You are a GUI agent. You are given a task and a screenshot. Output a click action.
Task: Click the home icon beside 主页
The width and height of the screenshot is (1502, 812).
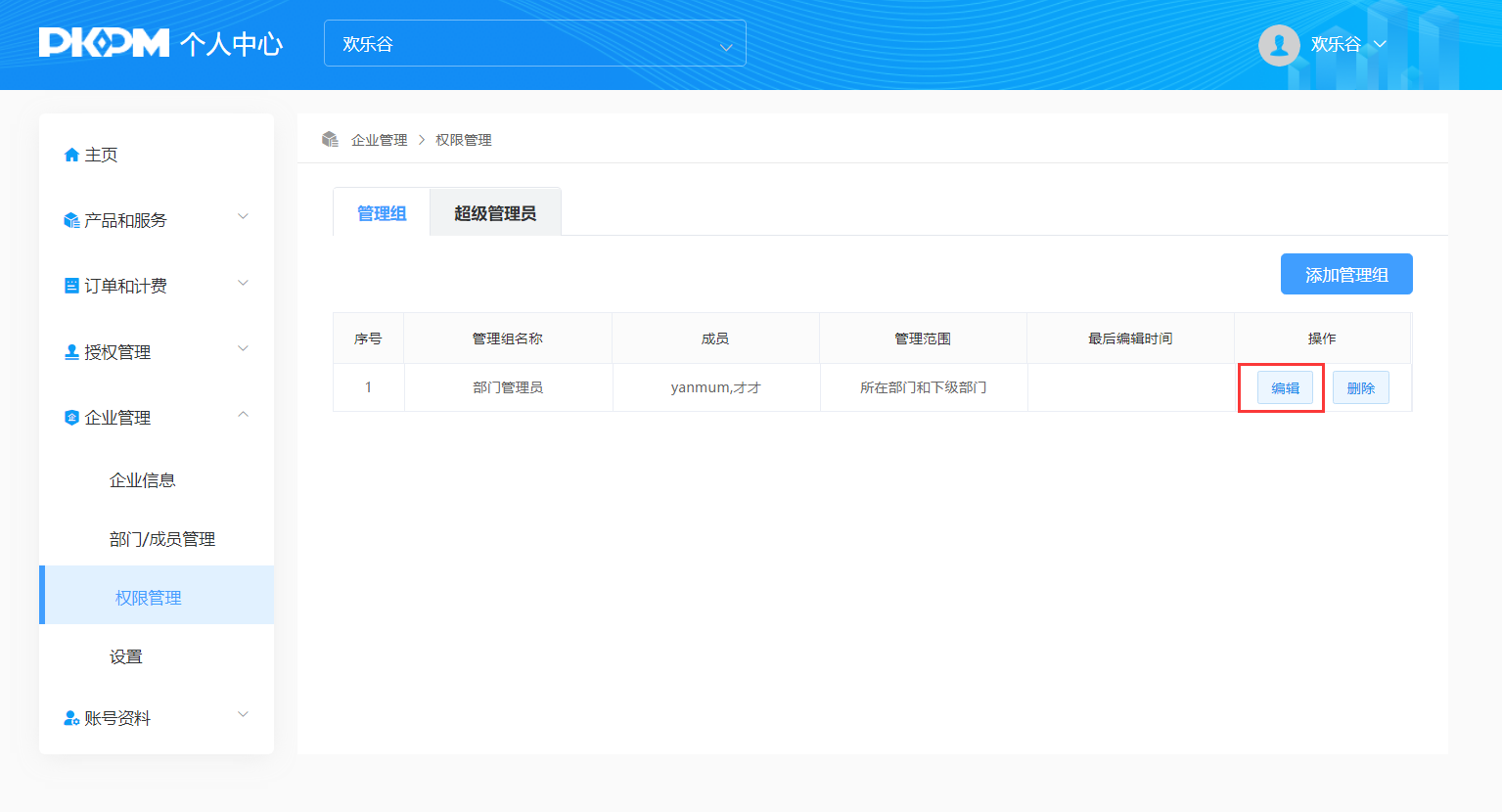pyautogui.click(x=71, y=155)
